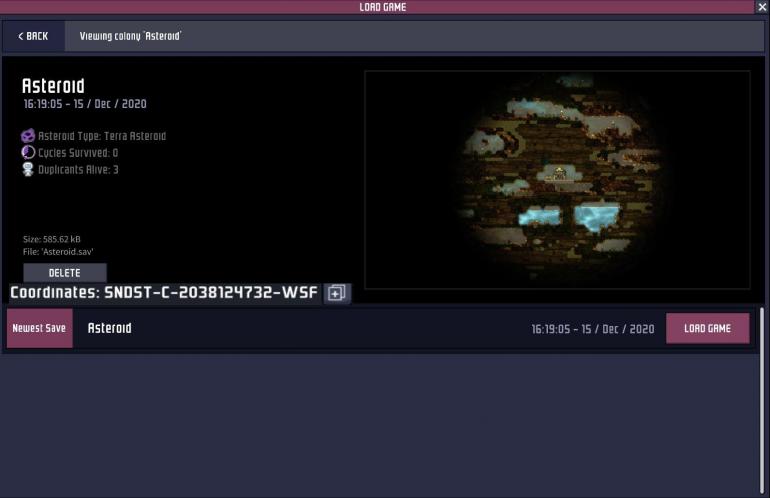Click the large Asteroid colony title
The width and height of the screenshot is (770, 498).
pos(53,86)
